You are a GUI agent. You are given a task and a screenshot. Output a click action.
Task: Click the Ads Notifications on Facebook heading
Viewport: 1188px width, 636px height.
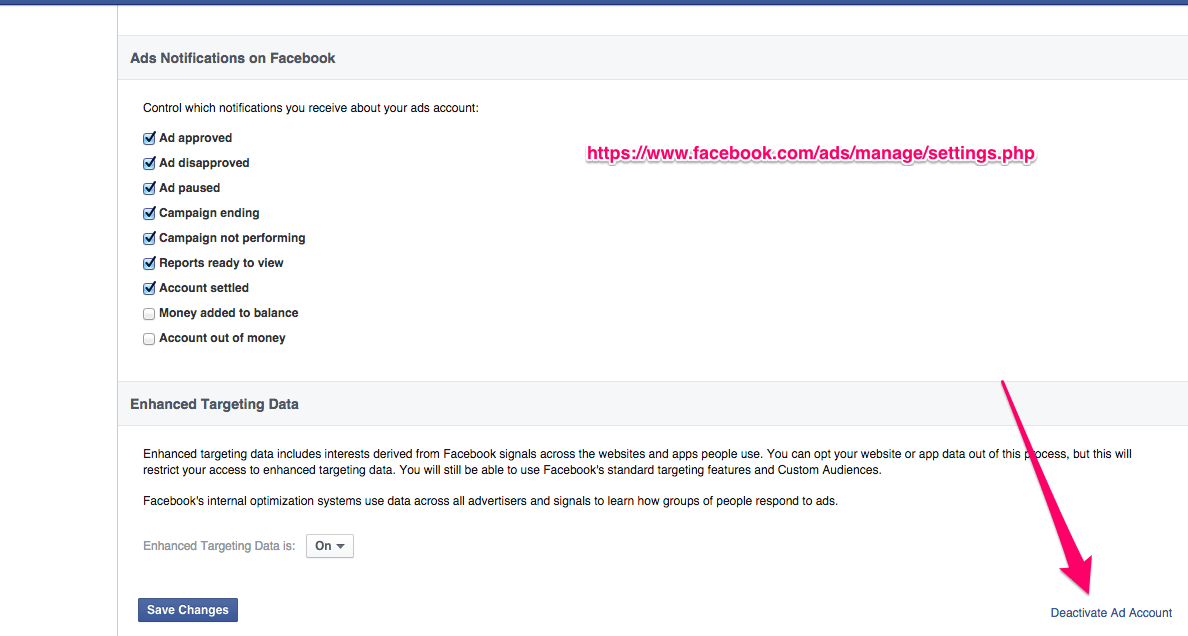(x=233, y=58)
